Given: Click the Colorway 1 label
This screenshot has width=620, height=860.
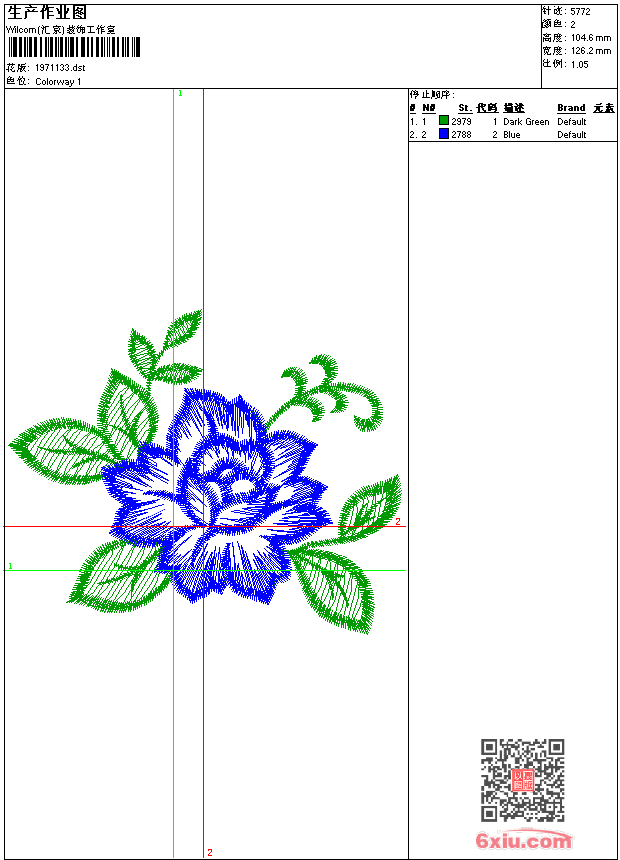Looking at the screenshot, I should pyautogui.click(x=58, y=82).
